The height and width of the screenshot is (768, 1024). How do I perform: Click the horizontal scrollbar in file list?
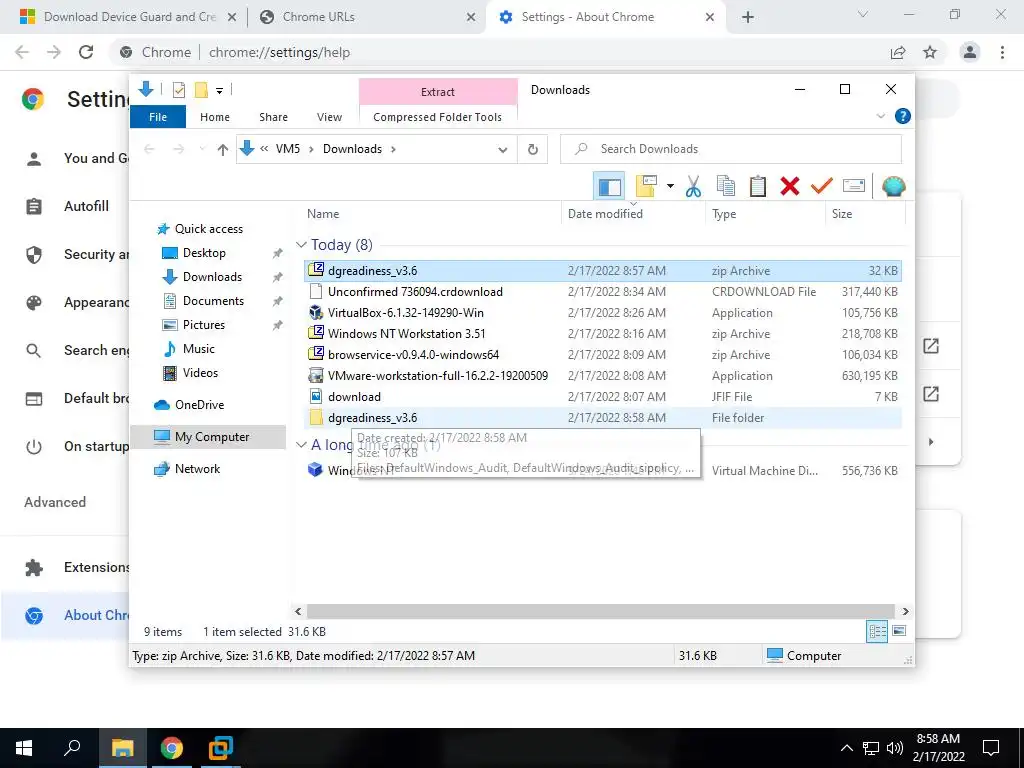pyautogui.click(x=600, y=611)
